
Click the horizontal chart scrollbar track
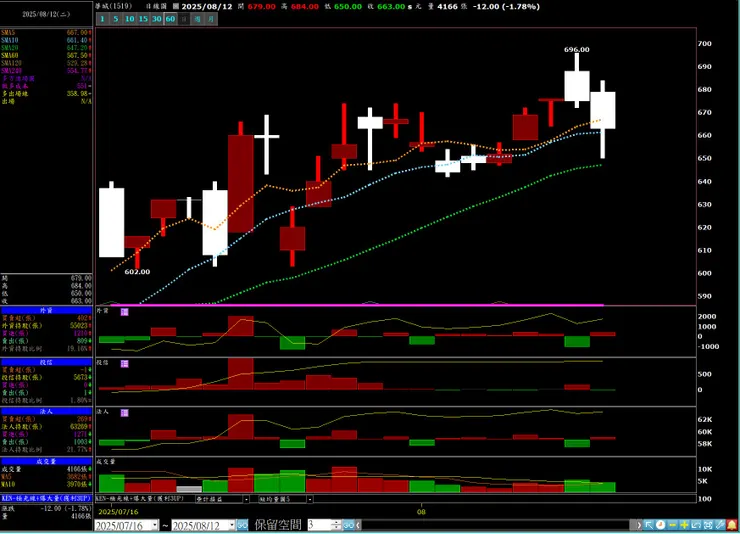coord(496,525)
